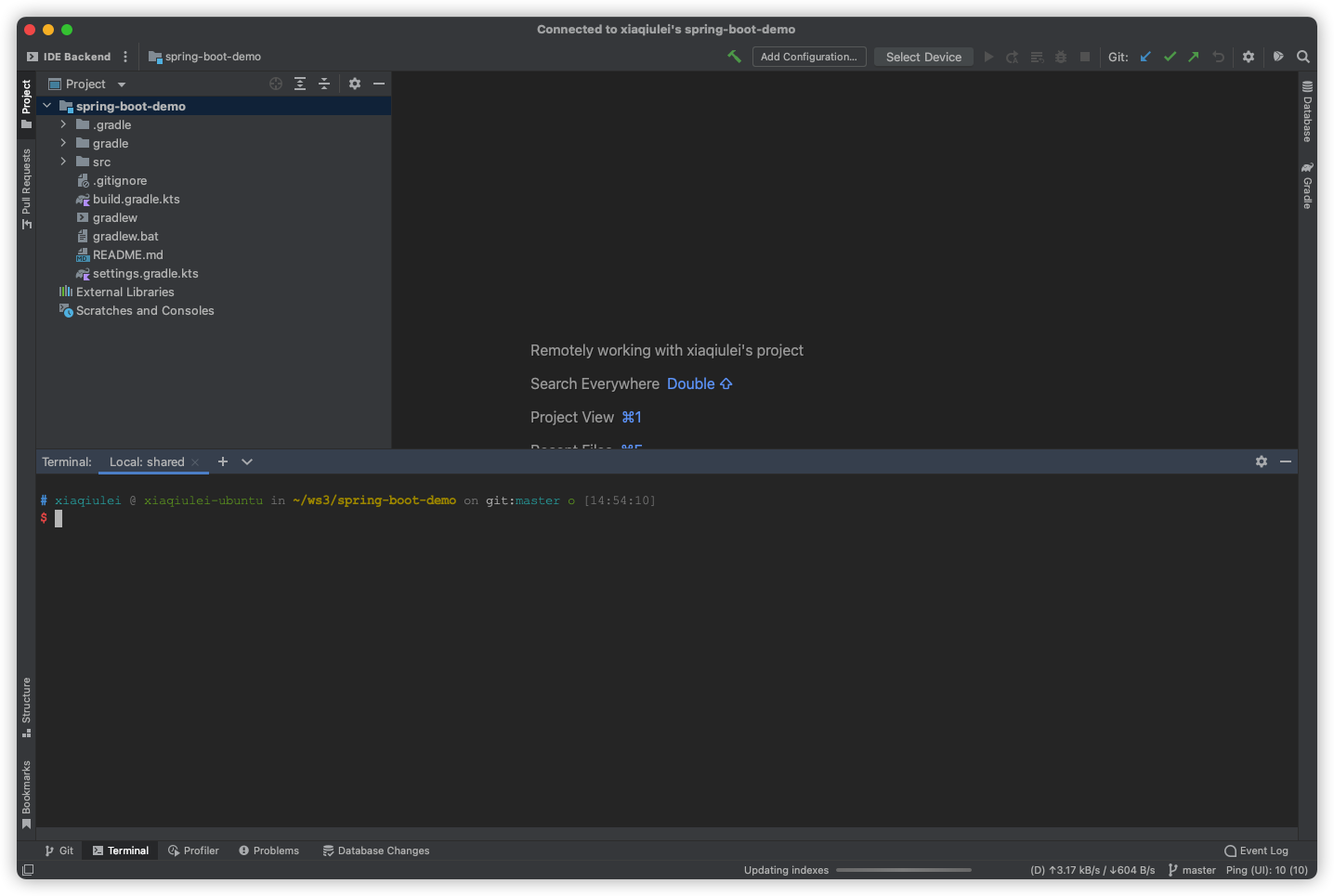Viewport: 1334px width, 896px height.
Task: Click the Git Rollback undo icon
Action: (1218, 57)
